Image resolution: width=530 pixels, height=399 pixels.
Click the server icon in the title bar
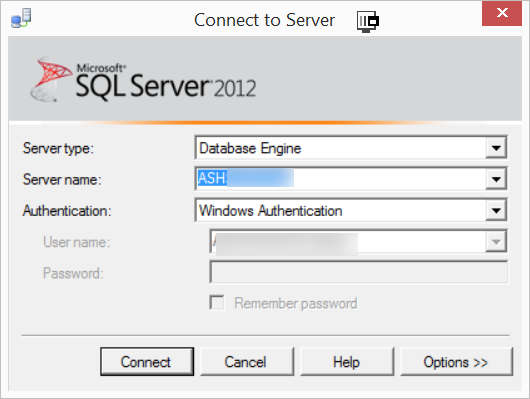point(21,18)
